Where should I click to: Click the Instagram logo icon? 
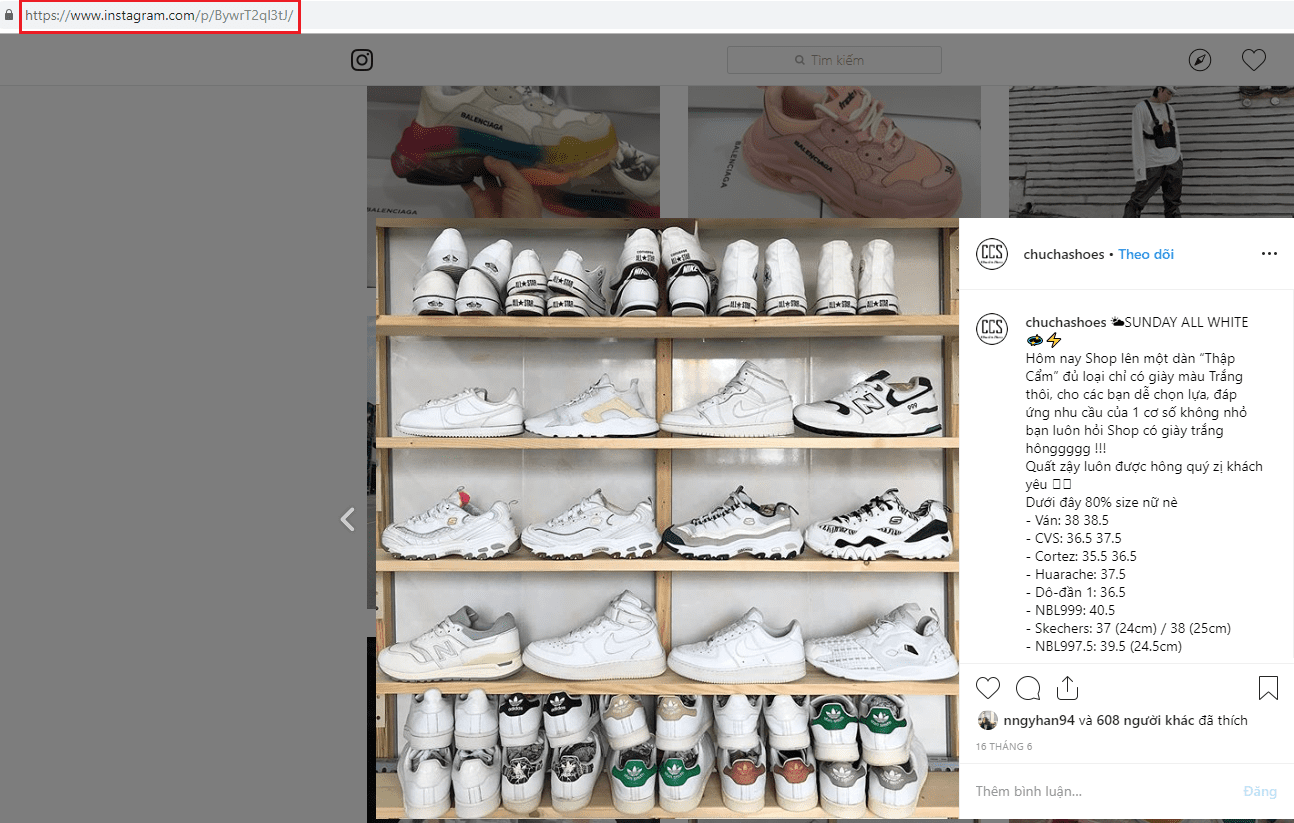362,60
